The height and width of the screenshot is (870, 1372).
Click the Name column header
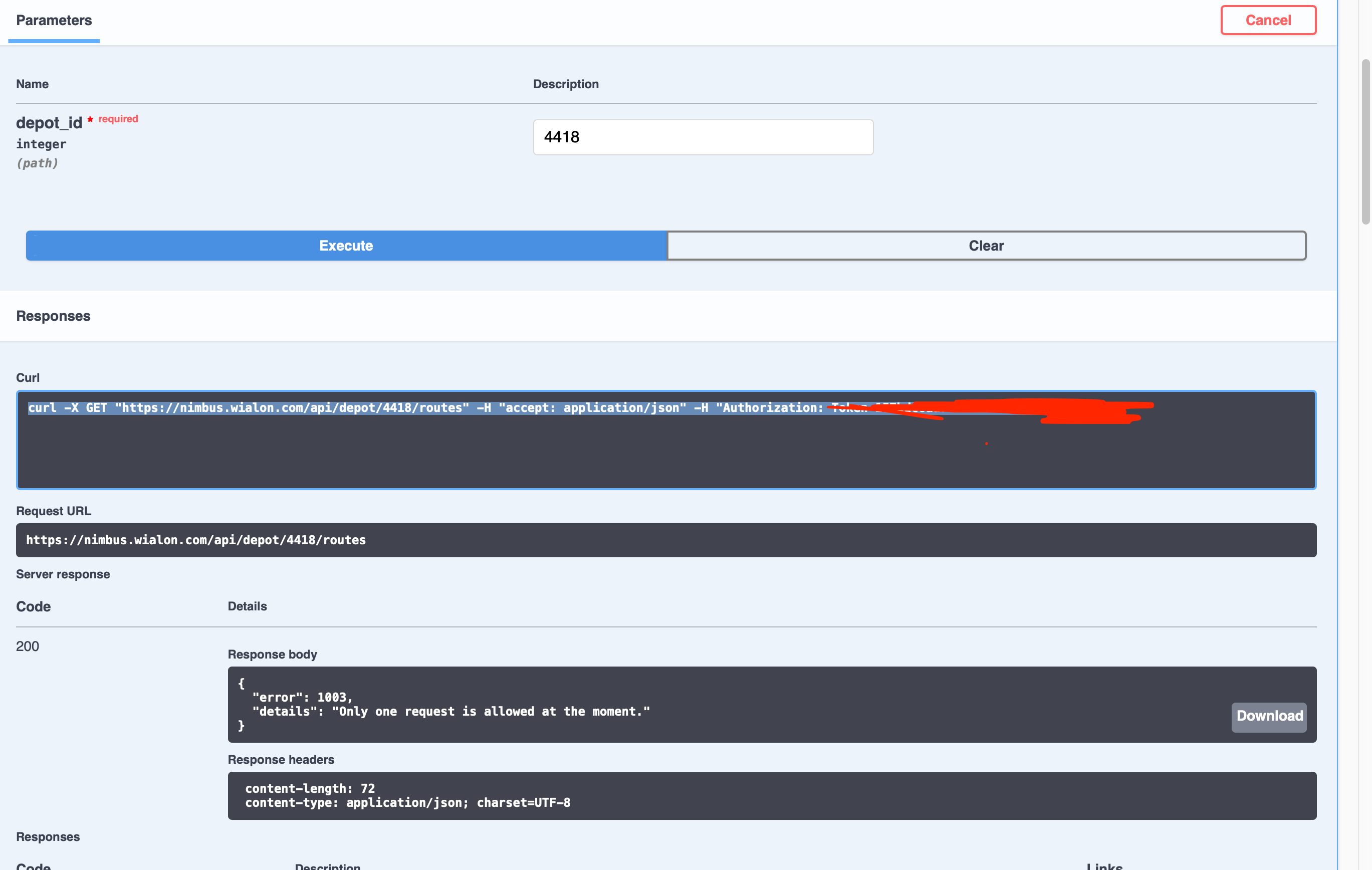click(32, 84)
